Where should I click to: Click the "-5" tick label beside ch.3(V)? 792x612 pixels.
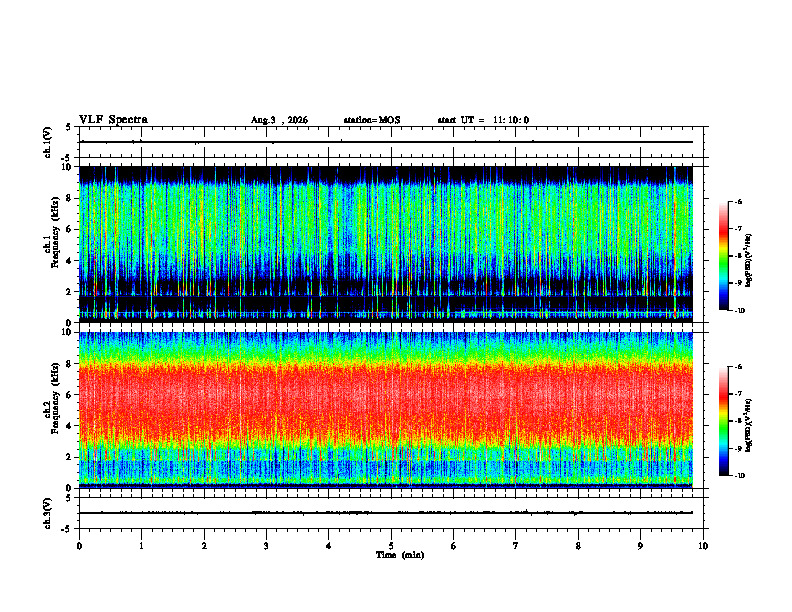coord(66,529)
